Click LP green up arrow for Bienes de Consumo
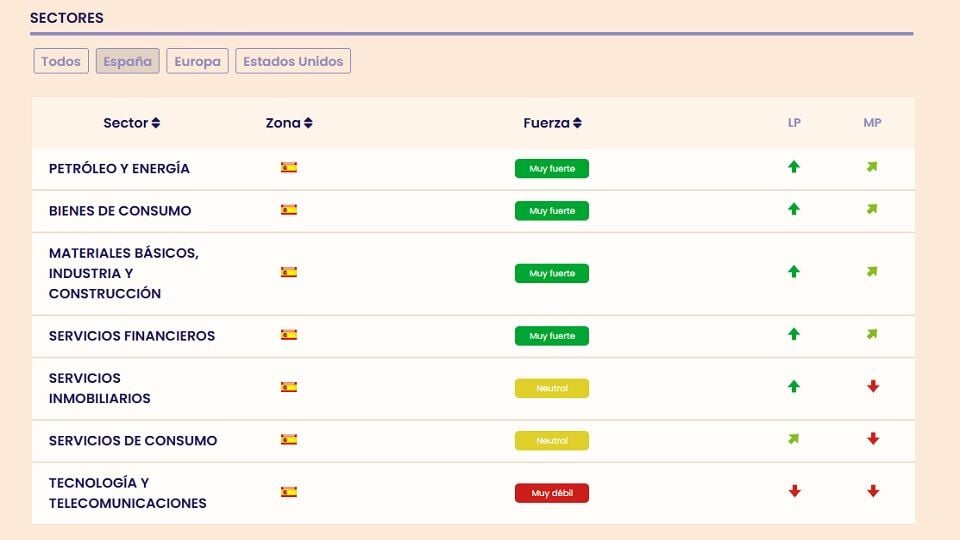Viewport: 960px width, 540px height. [794, 209]
